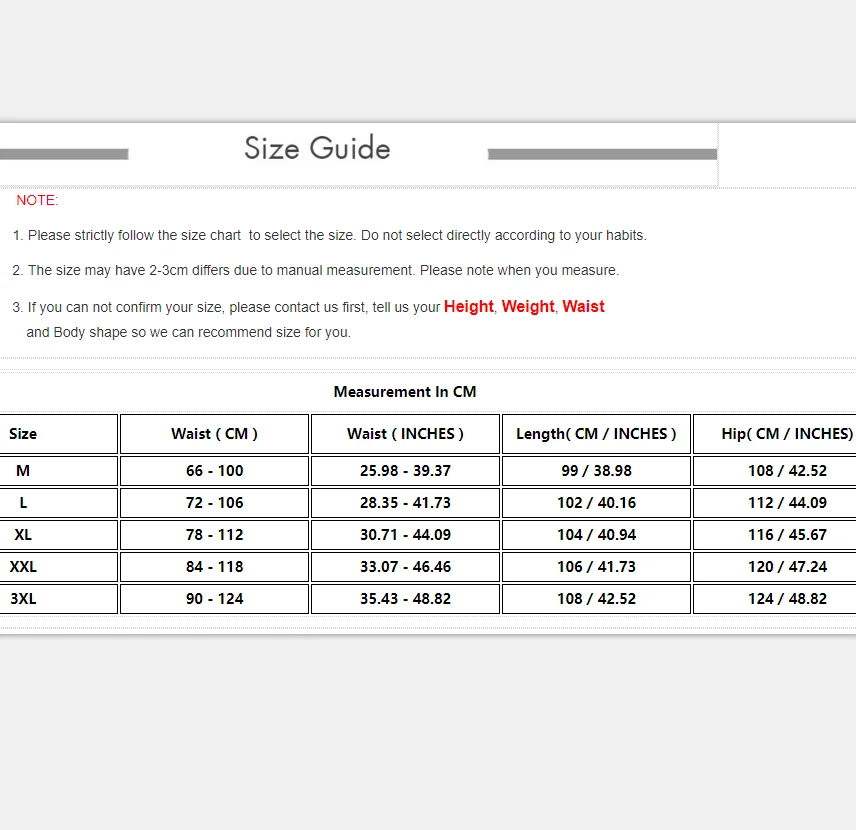
Task: Click waist cell "72 - 106"
Action: coord(215,502)
